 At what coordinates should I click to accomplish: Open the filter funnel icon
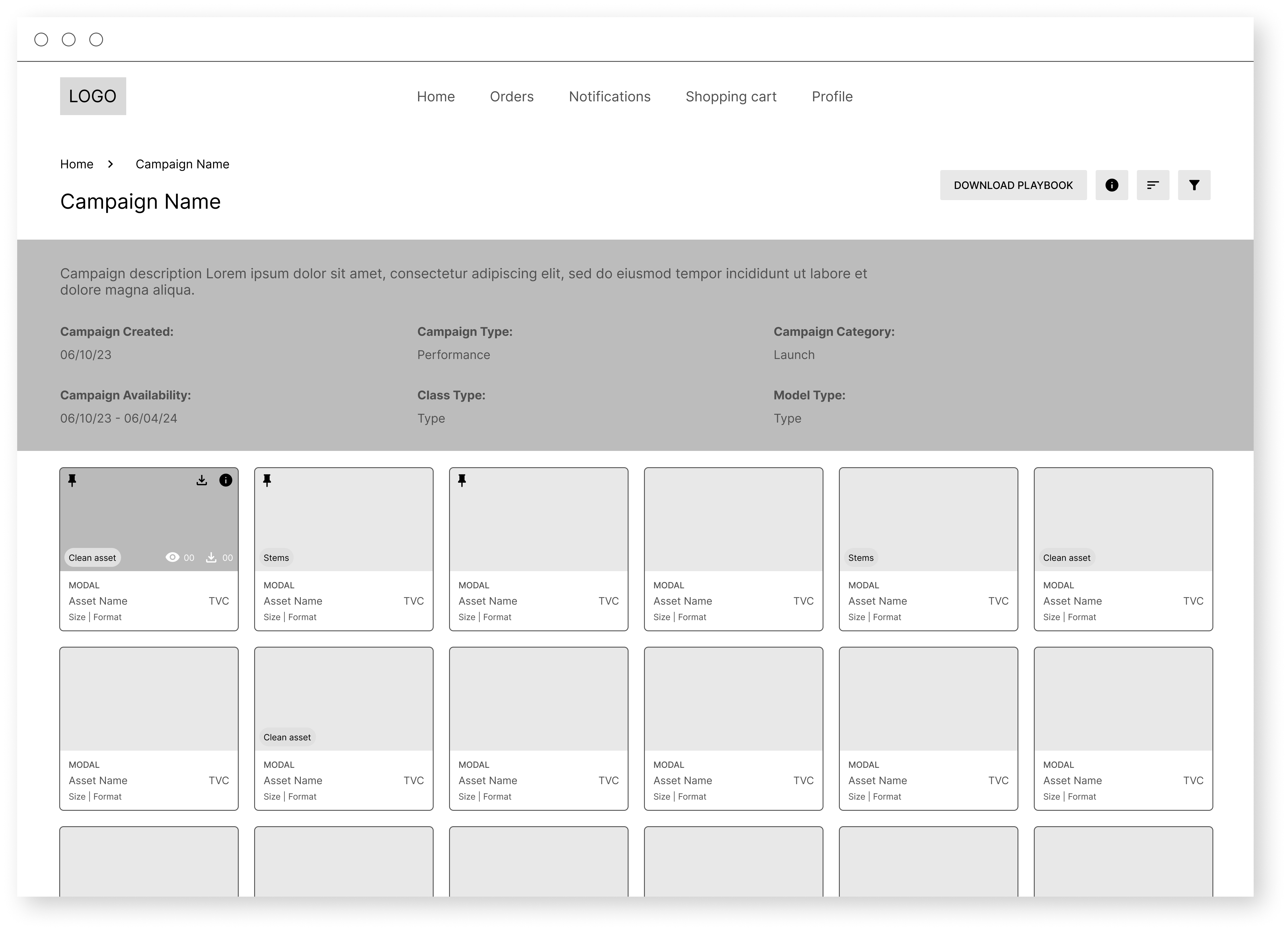pos(1194,185)
